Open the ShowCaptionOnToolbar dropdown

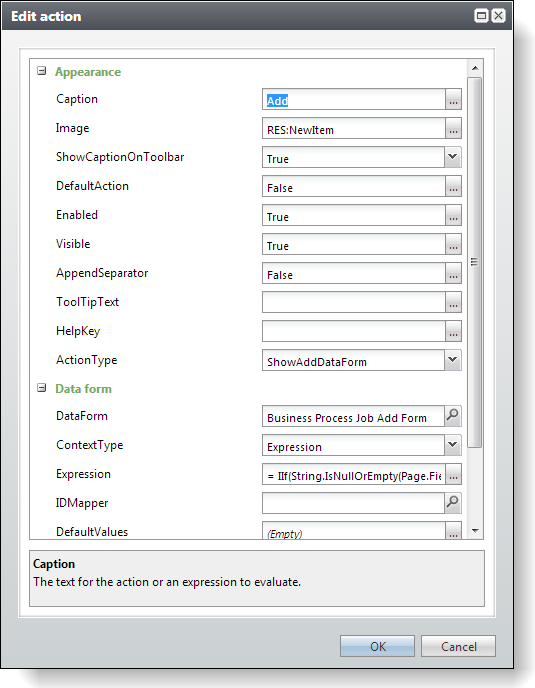pos(452,157)
